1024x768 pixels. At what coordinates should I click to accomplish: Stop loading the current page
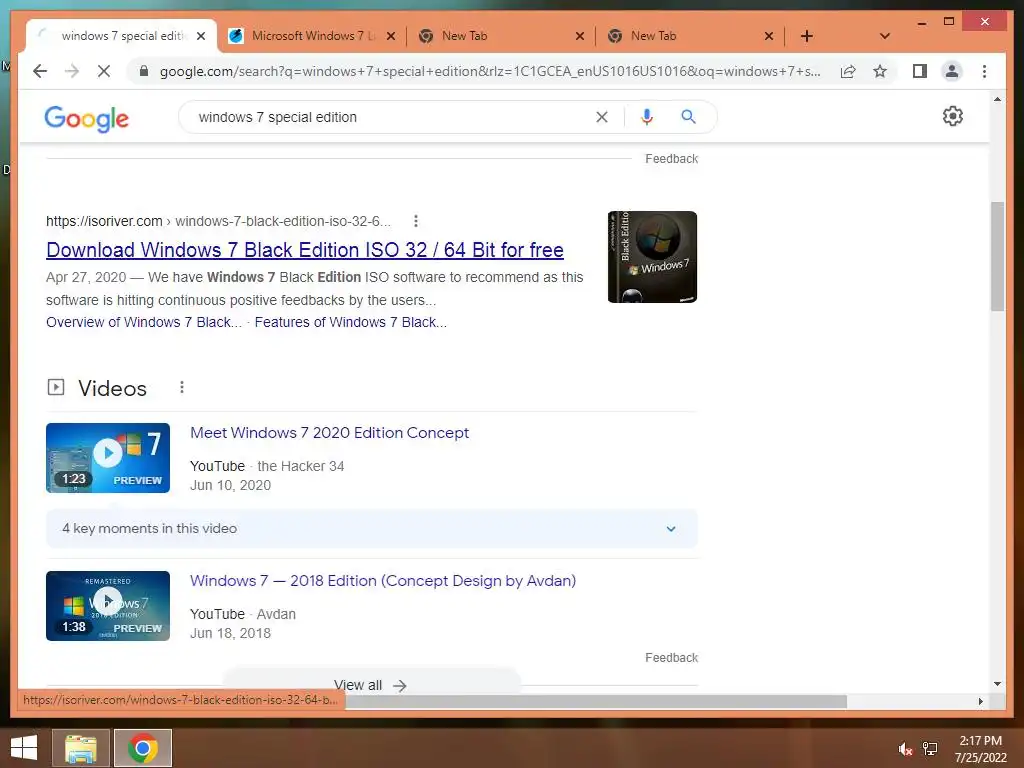point(104,71)
